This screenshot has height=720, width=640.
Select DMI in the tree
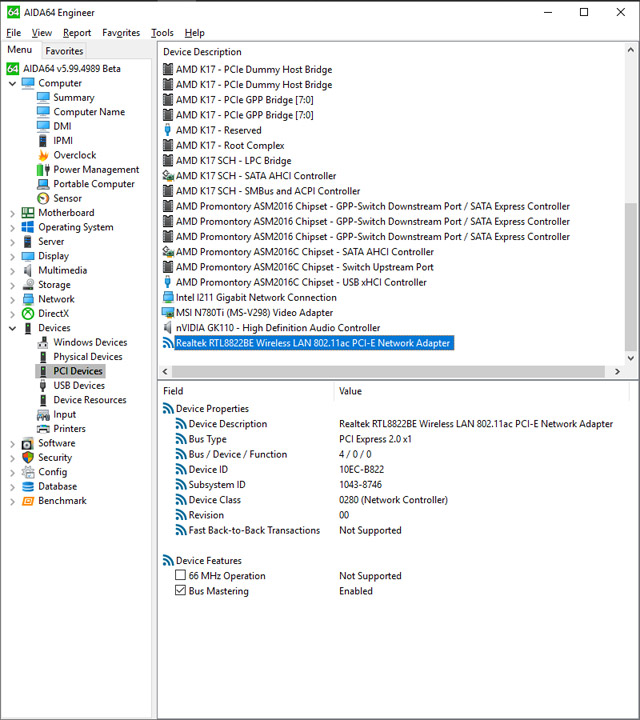pyautogui.click(x=62, y=126)
